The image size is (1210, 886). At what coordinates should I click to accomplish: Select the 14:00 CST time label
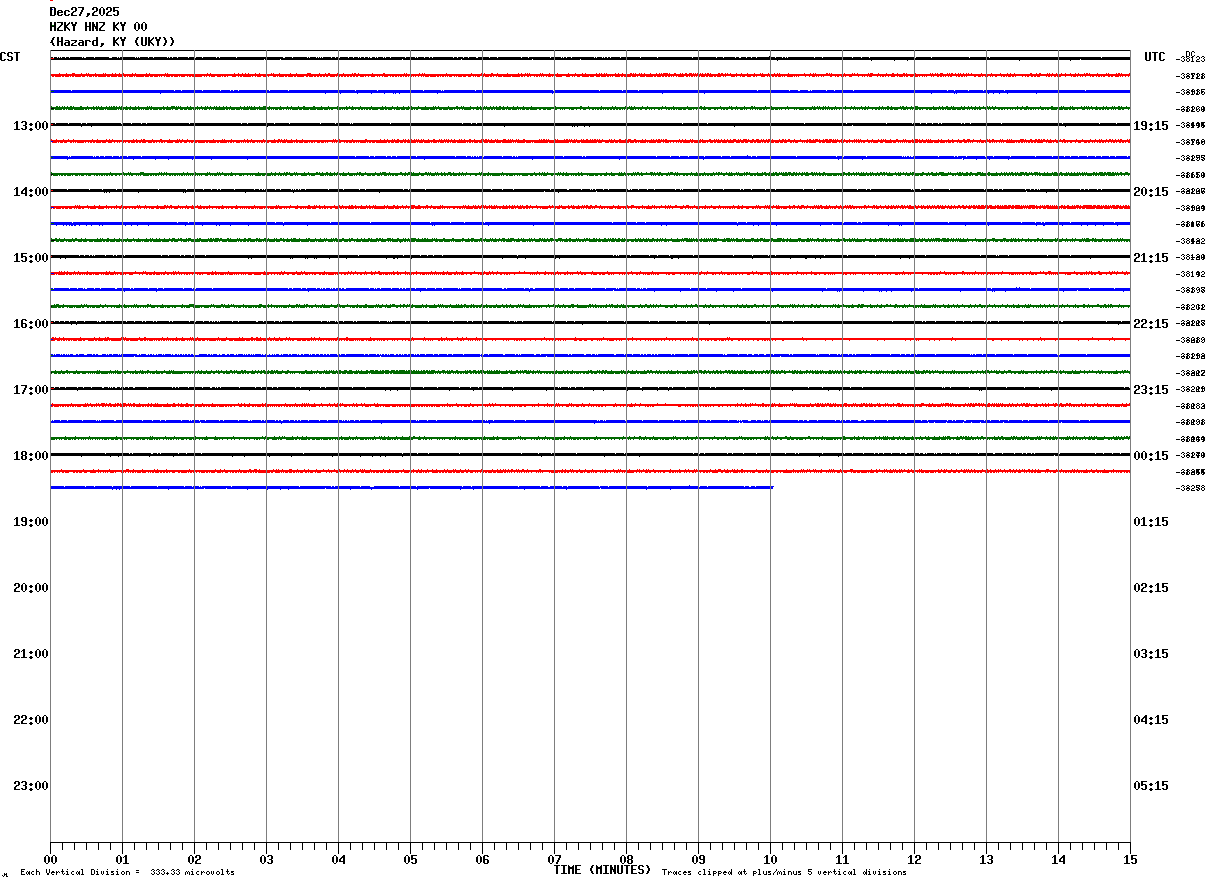(x=31, y=192)
